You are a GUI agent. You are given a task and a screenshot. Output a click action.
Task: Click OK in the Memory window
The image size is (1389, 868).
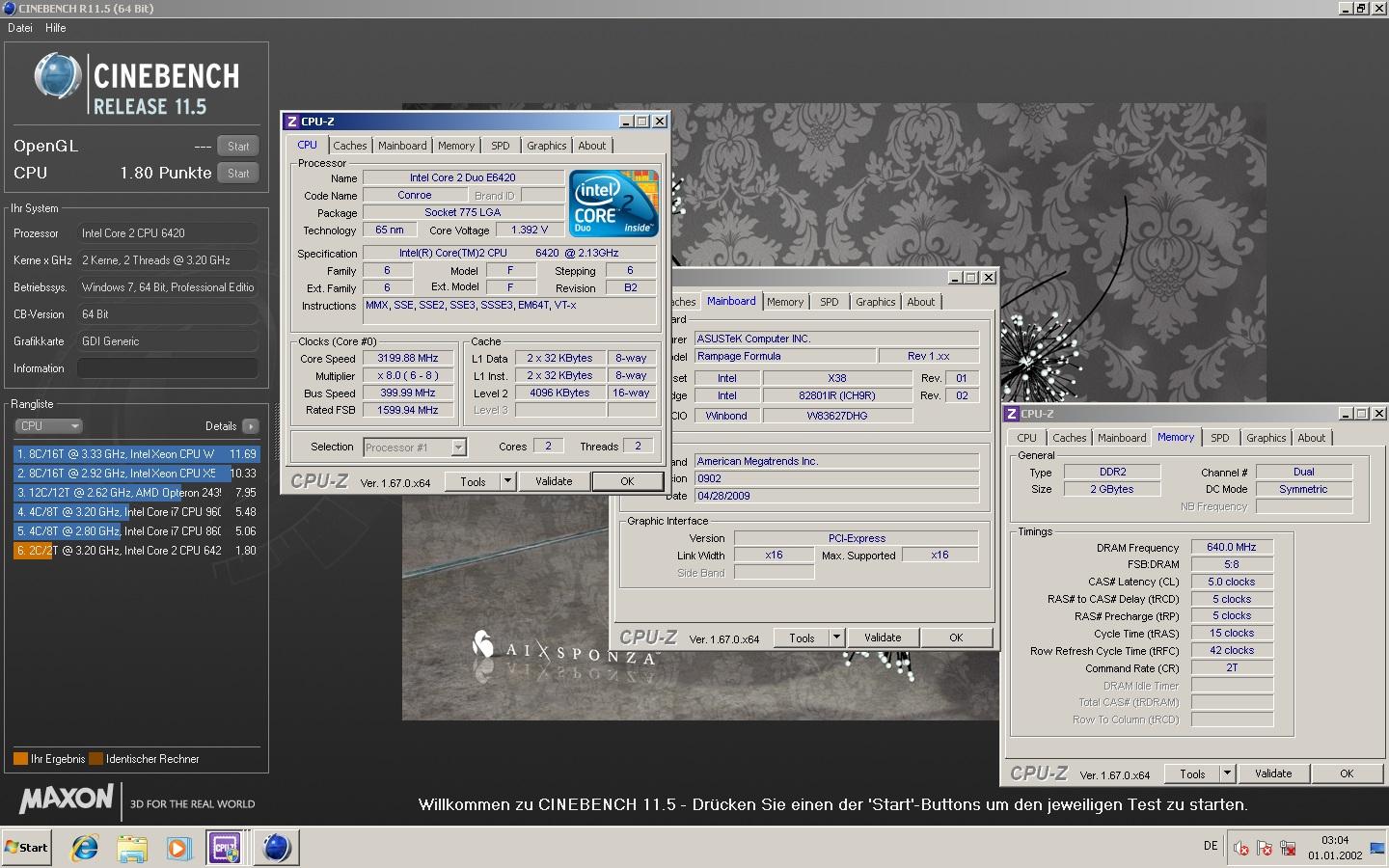click(x=1347, y=773)
